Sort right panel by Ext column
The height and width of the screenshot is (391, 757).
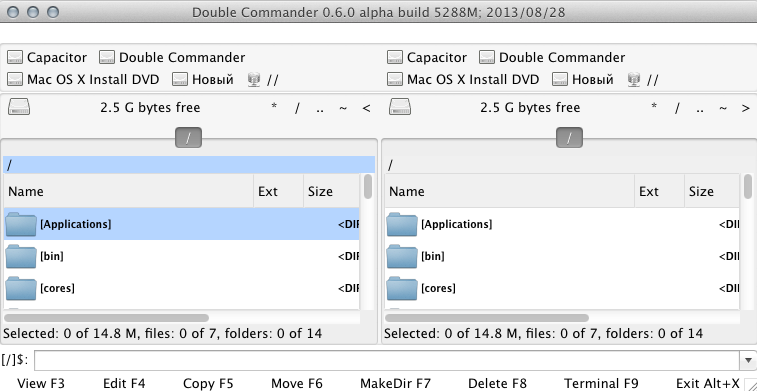coord(659,191)
